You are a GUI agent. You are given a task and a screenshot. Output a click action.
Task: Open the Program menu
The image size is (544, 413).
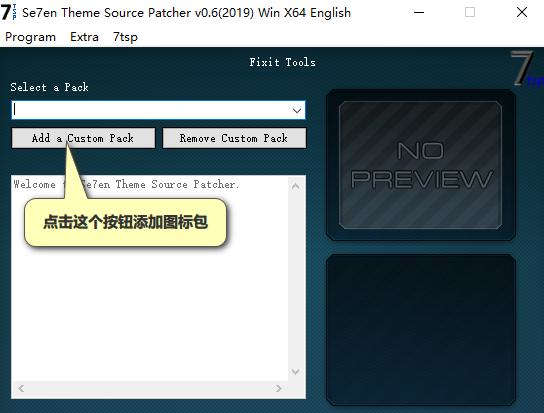(30, 37)
